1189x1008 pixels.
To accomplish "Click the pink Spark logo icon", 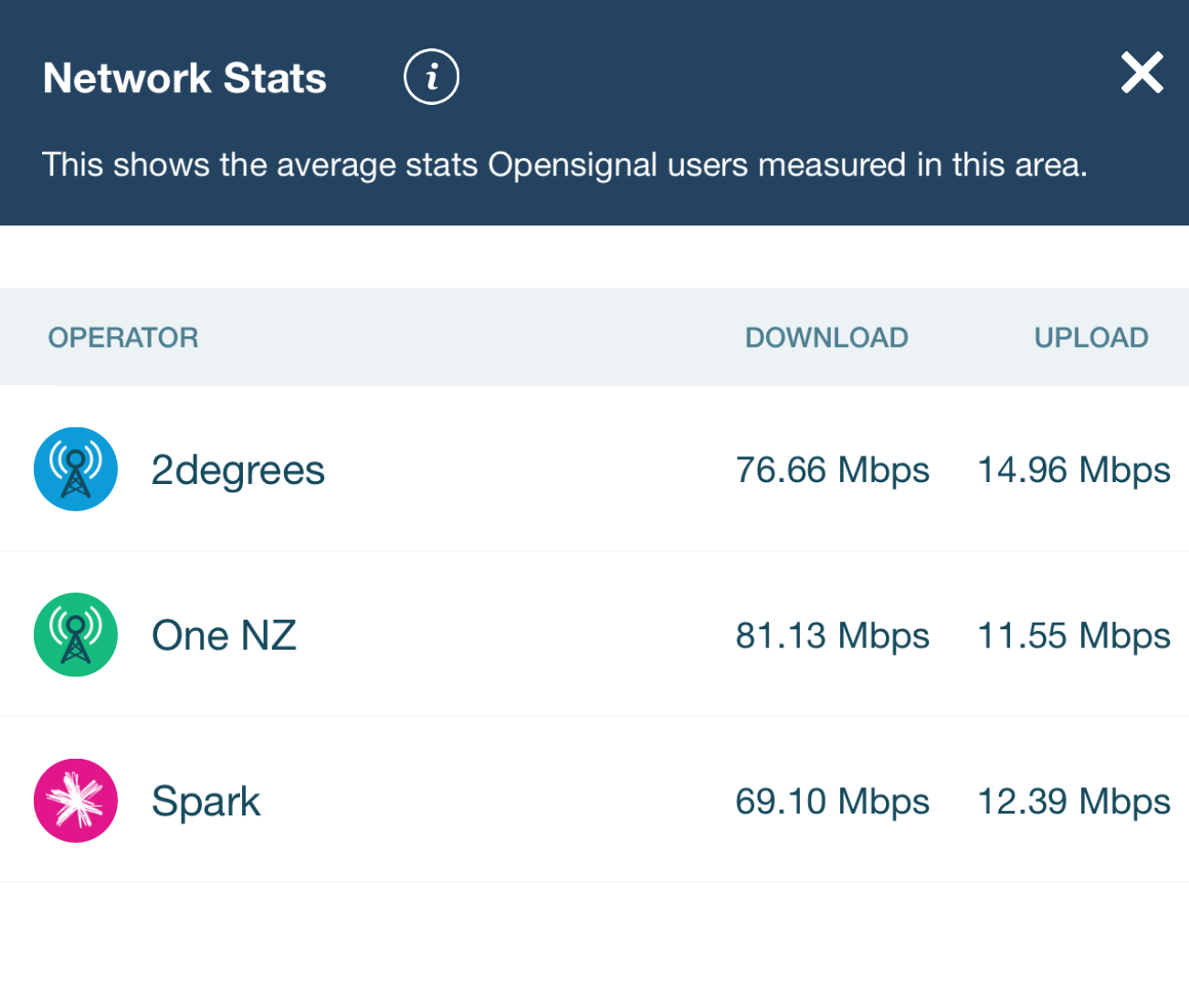I will 76,801.
